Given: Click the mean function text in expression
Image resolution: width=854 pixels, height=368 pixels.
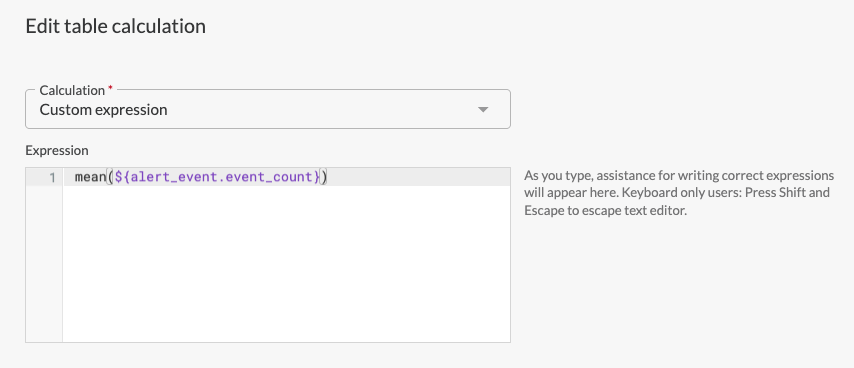Looking at the screenshot, I should pos(90,177).
